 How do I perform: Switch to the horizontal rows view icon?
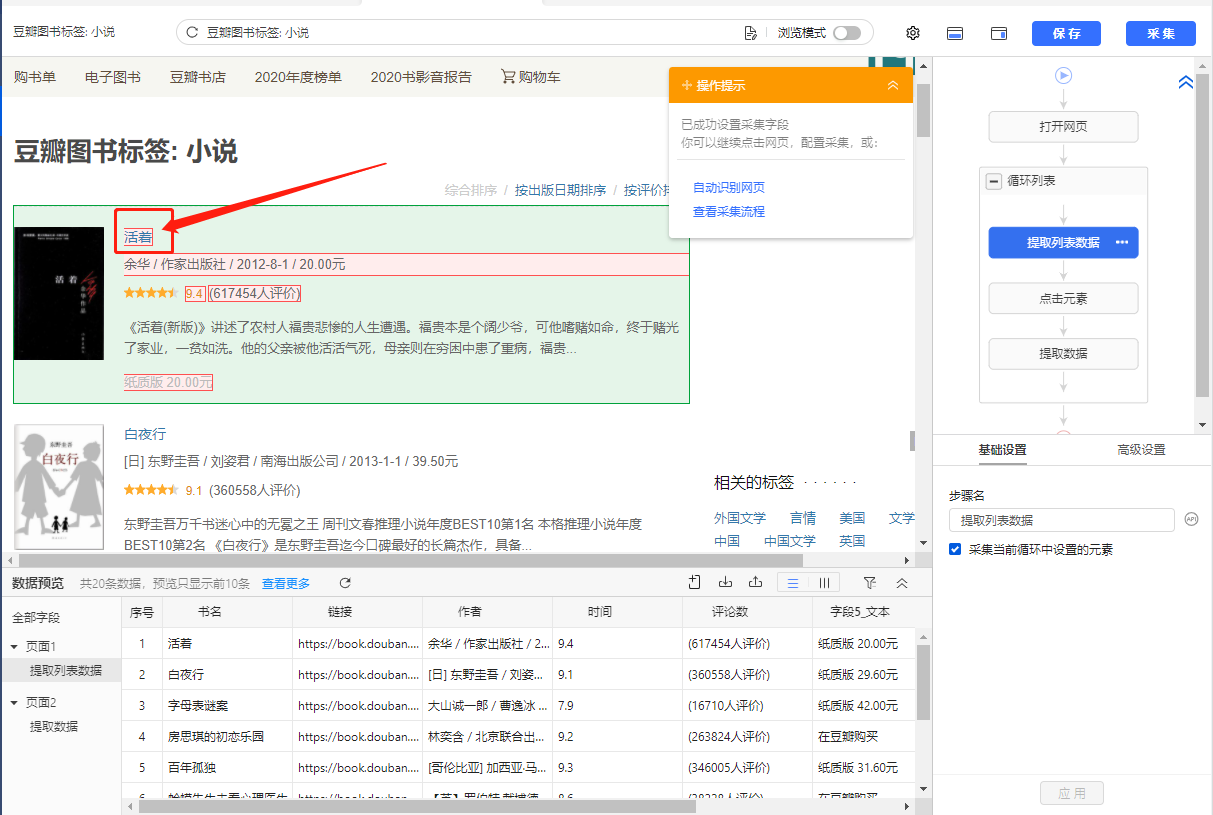793,583
